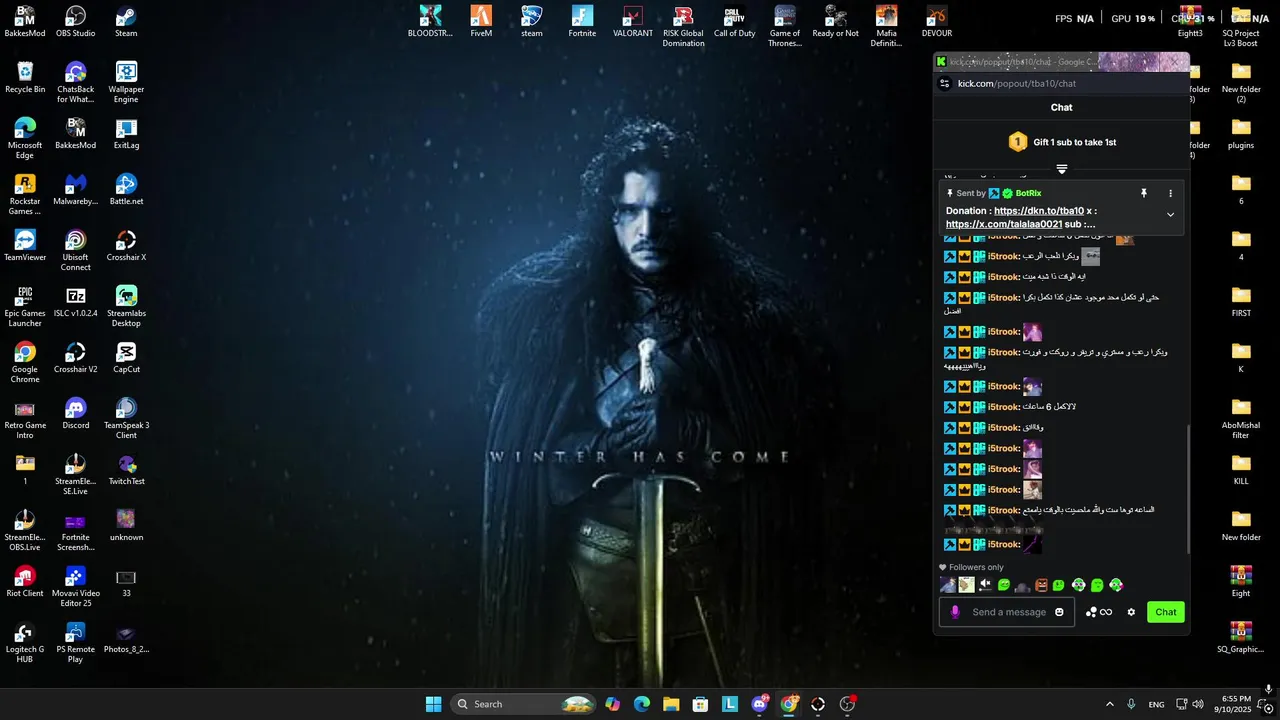This screenshot has width=1280, height=720.
Task: Select the plugins folder on desktop
Action: 1241,133
